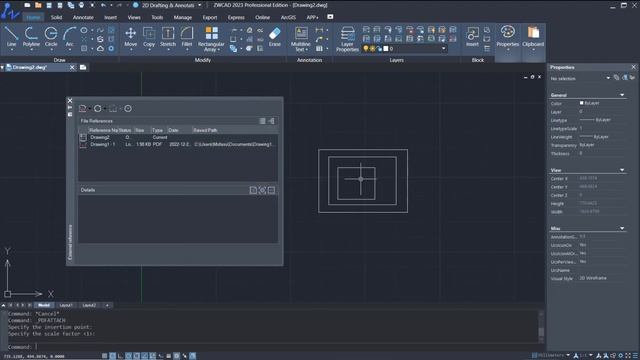The width and height of the screenshot is (640, 360).
Task: Open the Insert ribbon tab
Action: (110, 18)
